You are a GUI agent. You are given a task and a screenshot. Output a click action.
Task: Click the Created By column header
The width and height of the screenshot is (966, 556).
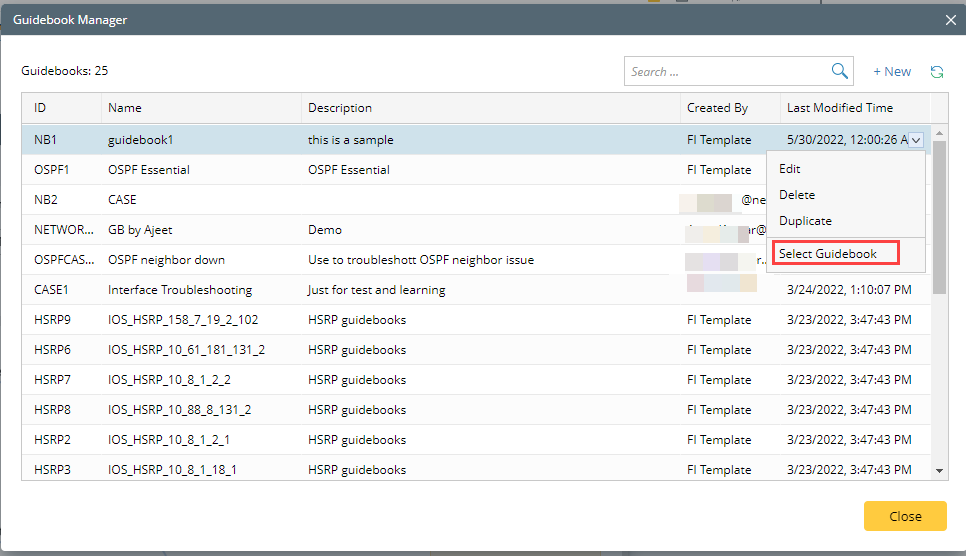click(x=717, y=108)
